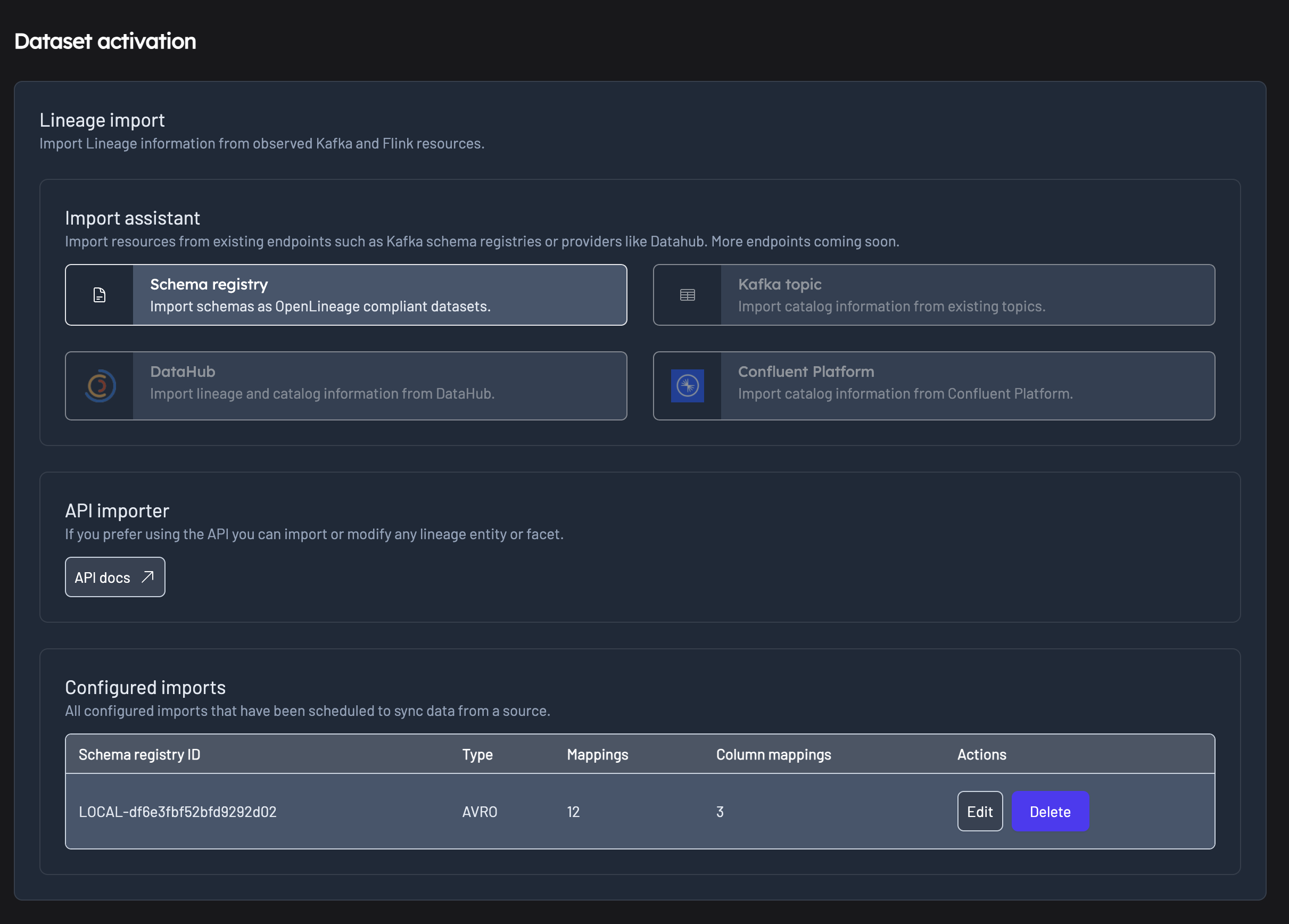
Task: Click 'Import catalog information from Confluent Platform.' text
Action: tap(905, 393)
